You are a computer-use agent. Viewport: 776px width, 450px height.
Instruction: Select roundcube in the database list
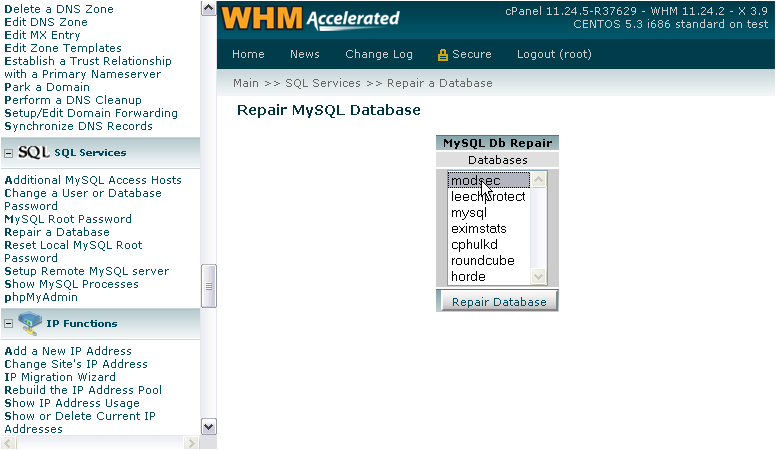tap(488, 260)
